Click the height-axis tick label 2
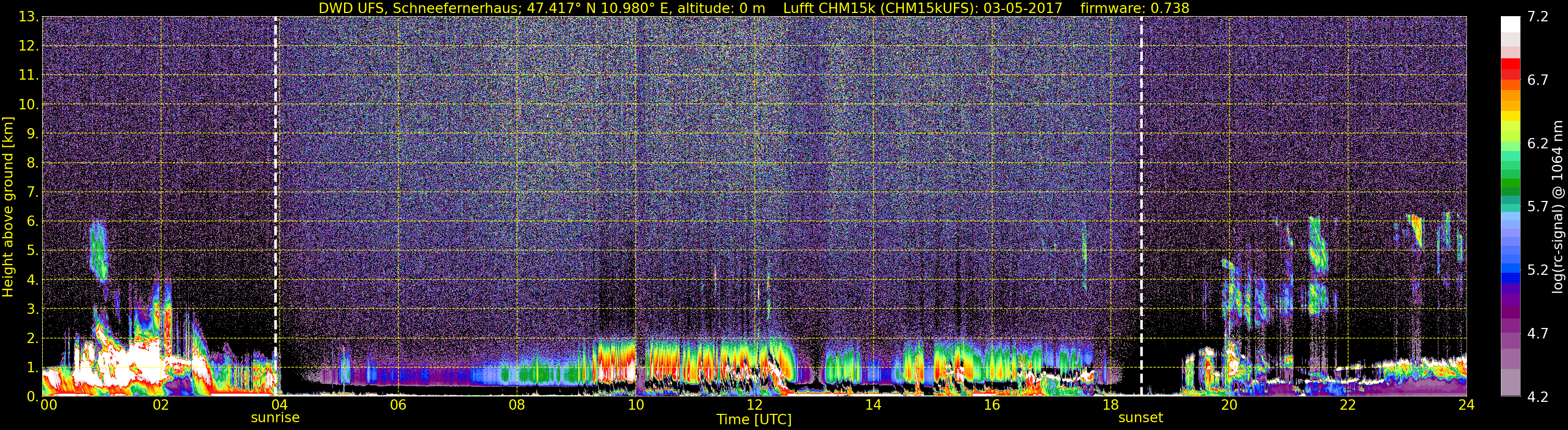 [x=33, y=339]
